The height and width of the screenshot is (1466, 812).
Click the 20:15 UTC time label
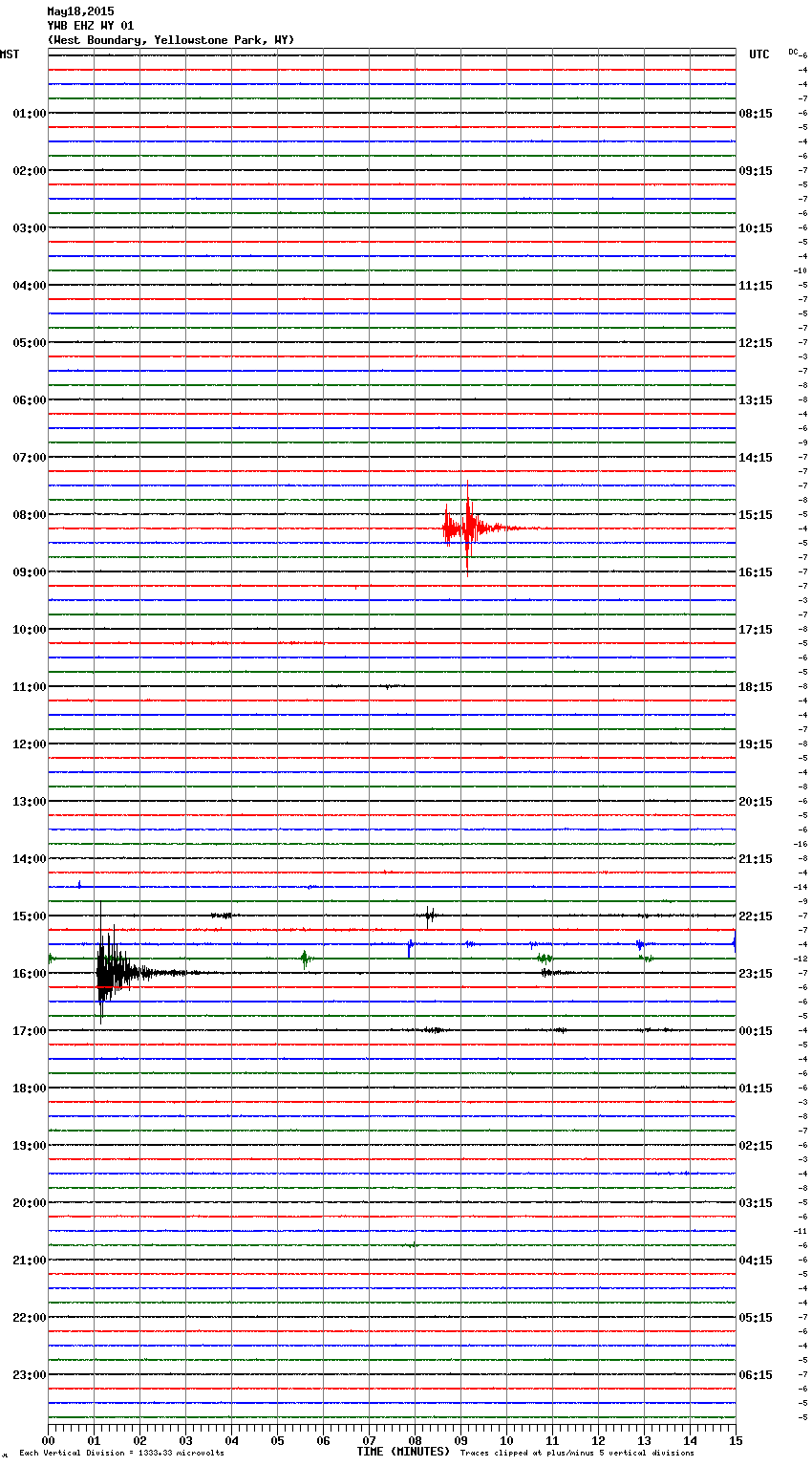[x=756, y=802]
